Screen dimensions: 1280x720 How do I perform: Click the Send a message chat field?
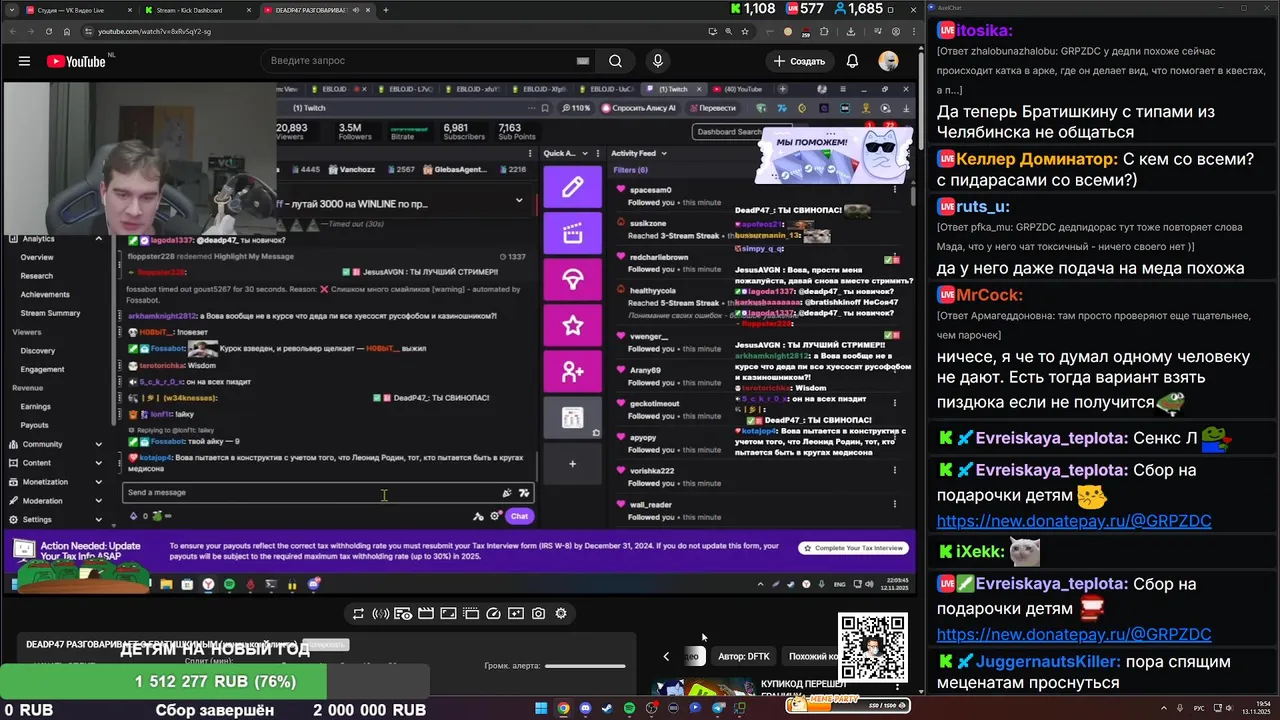[328, 492]
